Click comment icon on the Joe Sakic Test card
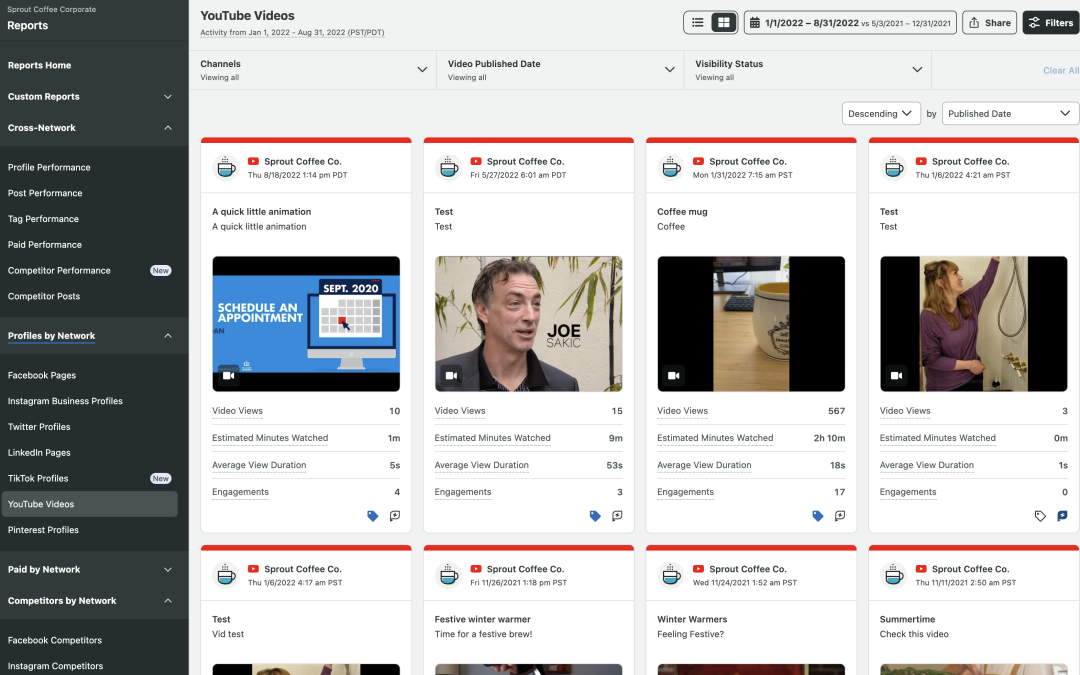The image size is (1080, 675). pyautogui.click(x=617, y=516)
